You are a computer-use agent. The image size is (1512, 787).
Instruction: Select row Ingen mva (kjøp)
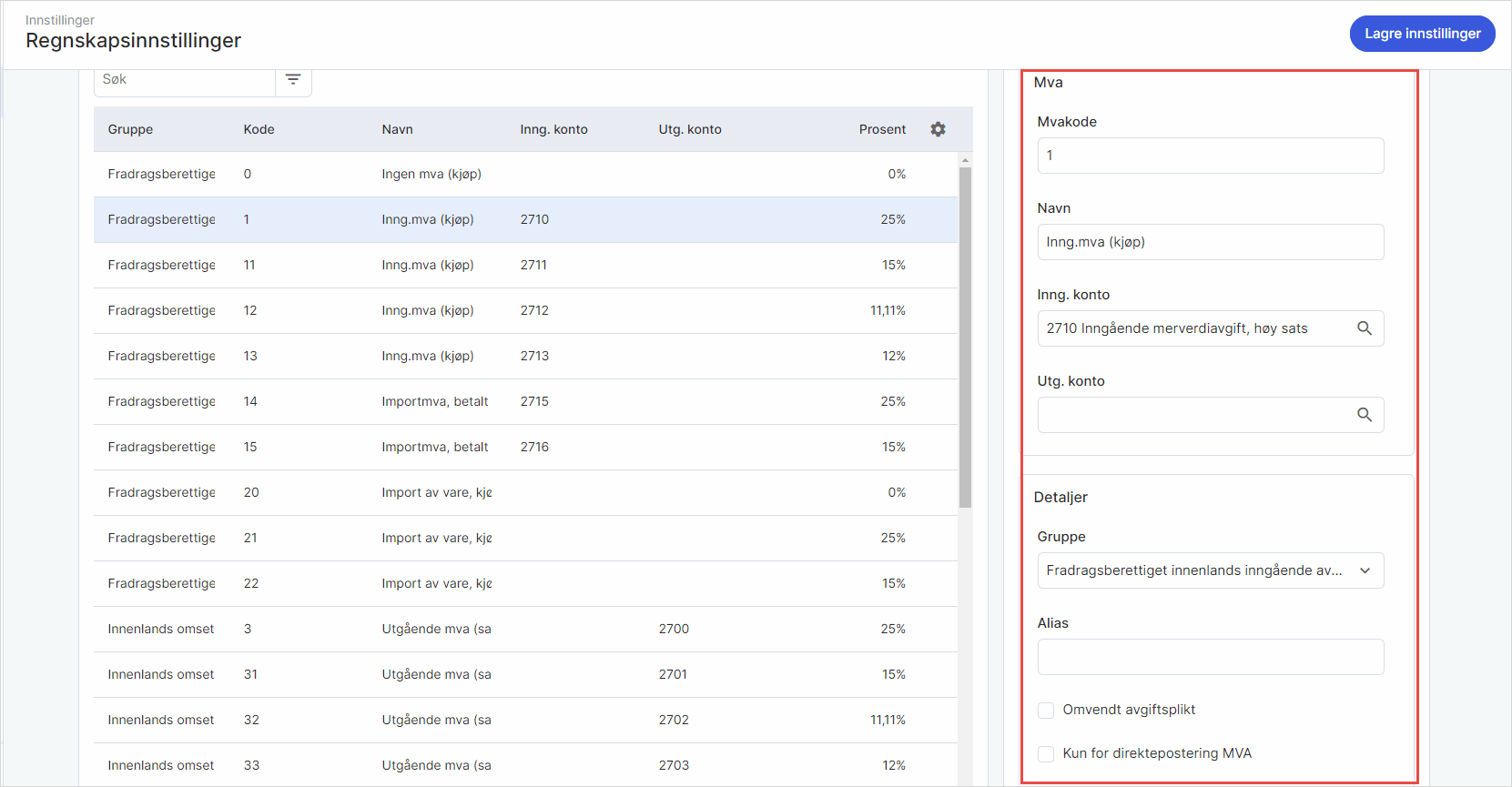click(x=525, y=174)
